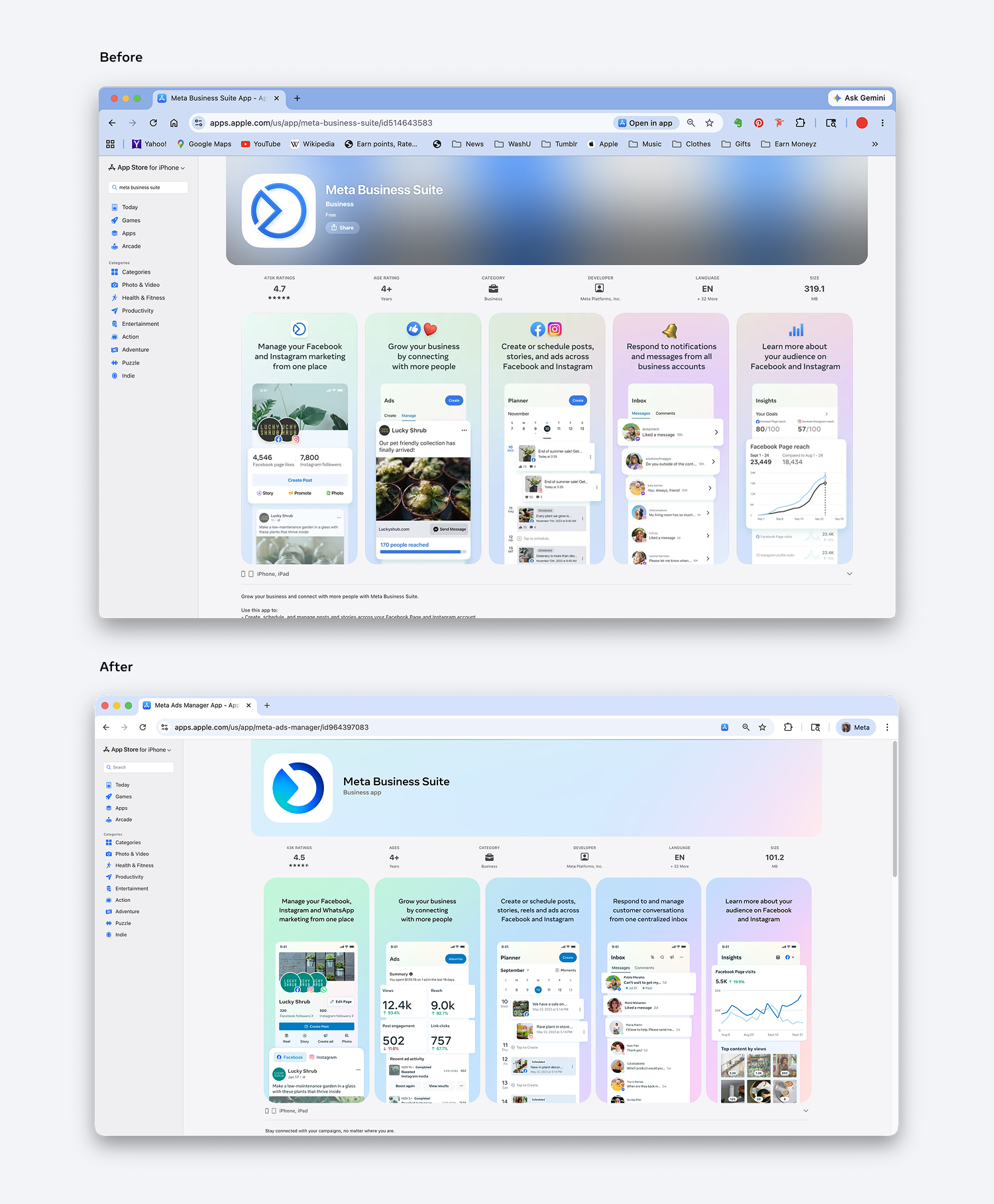Viewport: 994px width, 1204px height.
Task: Click the App Store icon in the After address bar
Action: click(x=725, y=728)
